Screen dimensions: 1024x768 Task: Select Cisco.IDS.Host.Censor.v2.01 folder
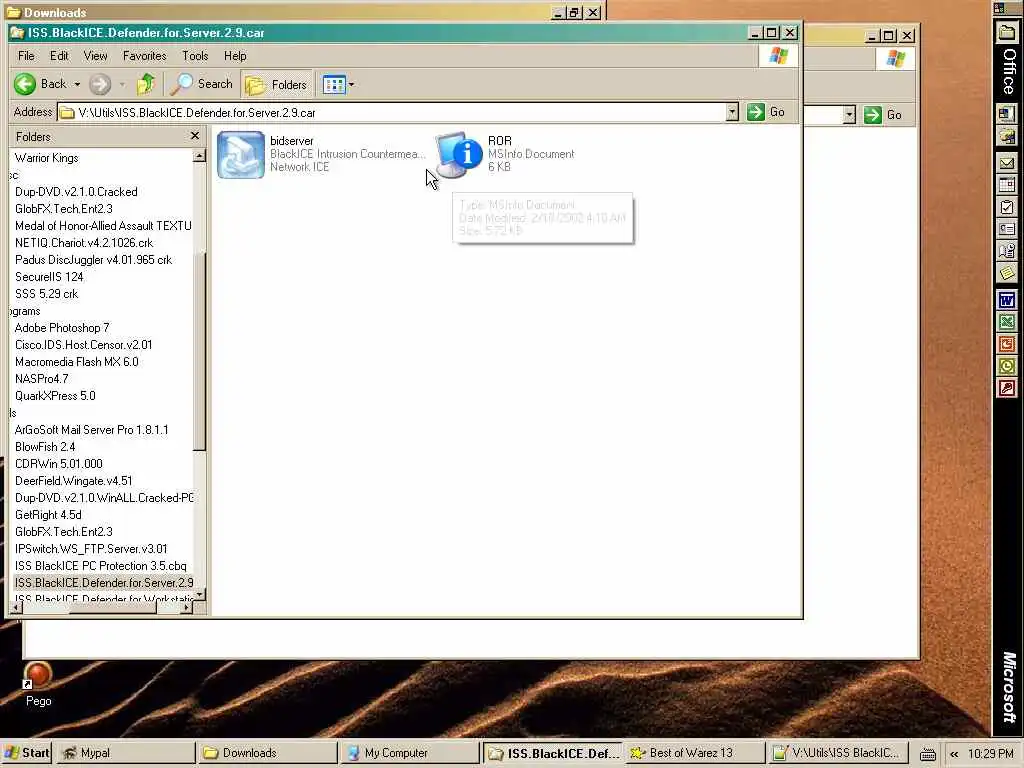84,344
